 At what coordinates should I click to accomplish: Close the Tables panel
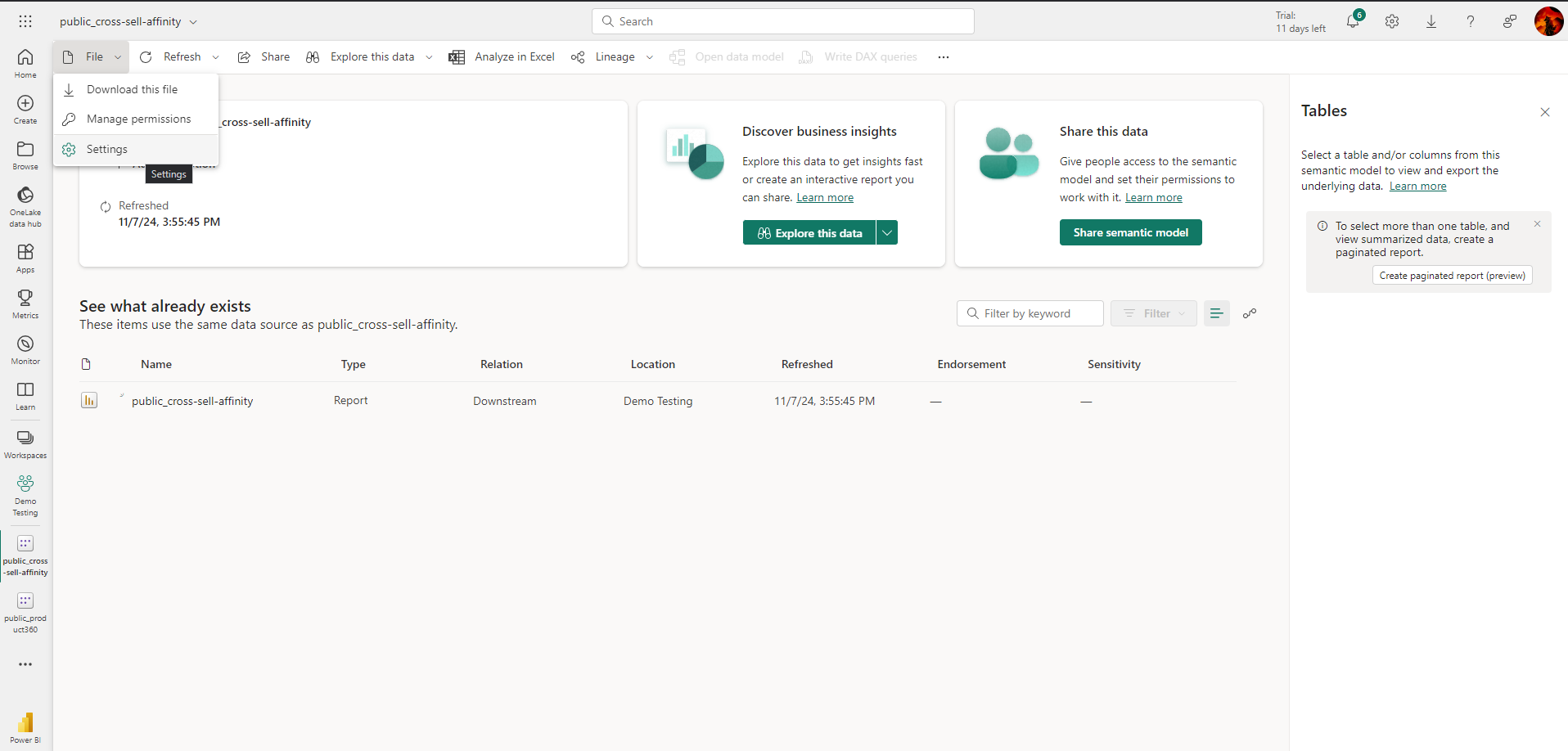tap(1545, 112)
